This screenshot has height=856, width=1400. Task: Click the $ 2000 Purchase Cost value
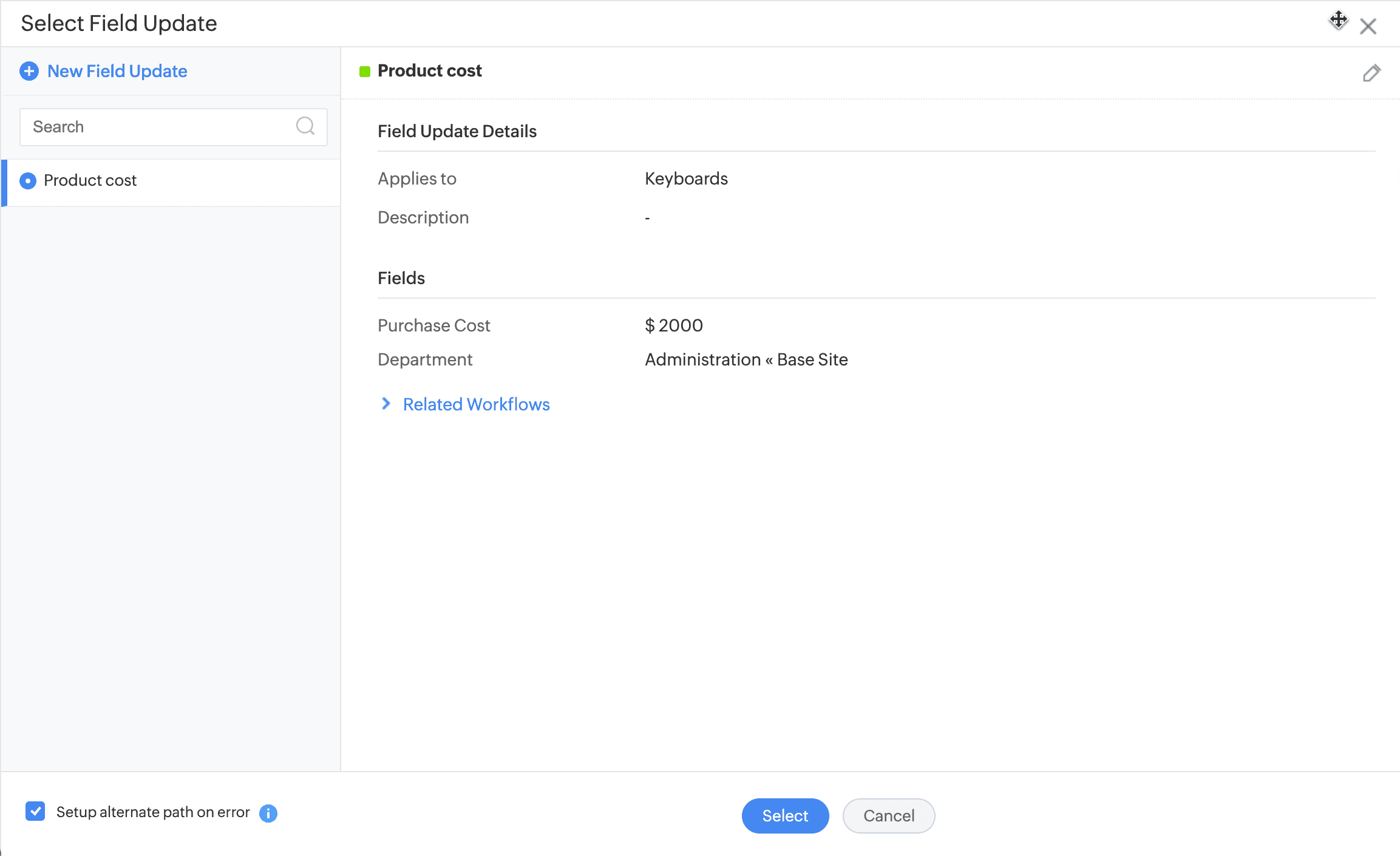673,325
